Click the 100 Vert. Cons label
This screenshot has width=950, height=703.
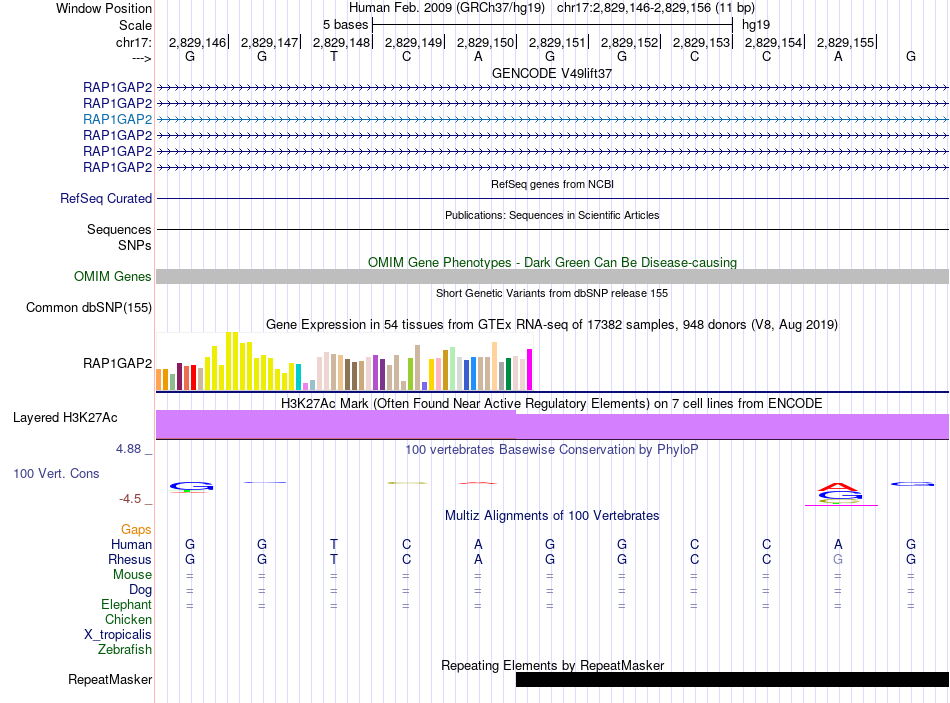(x=56, y=473)
